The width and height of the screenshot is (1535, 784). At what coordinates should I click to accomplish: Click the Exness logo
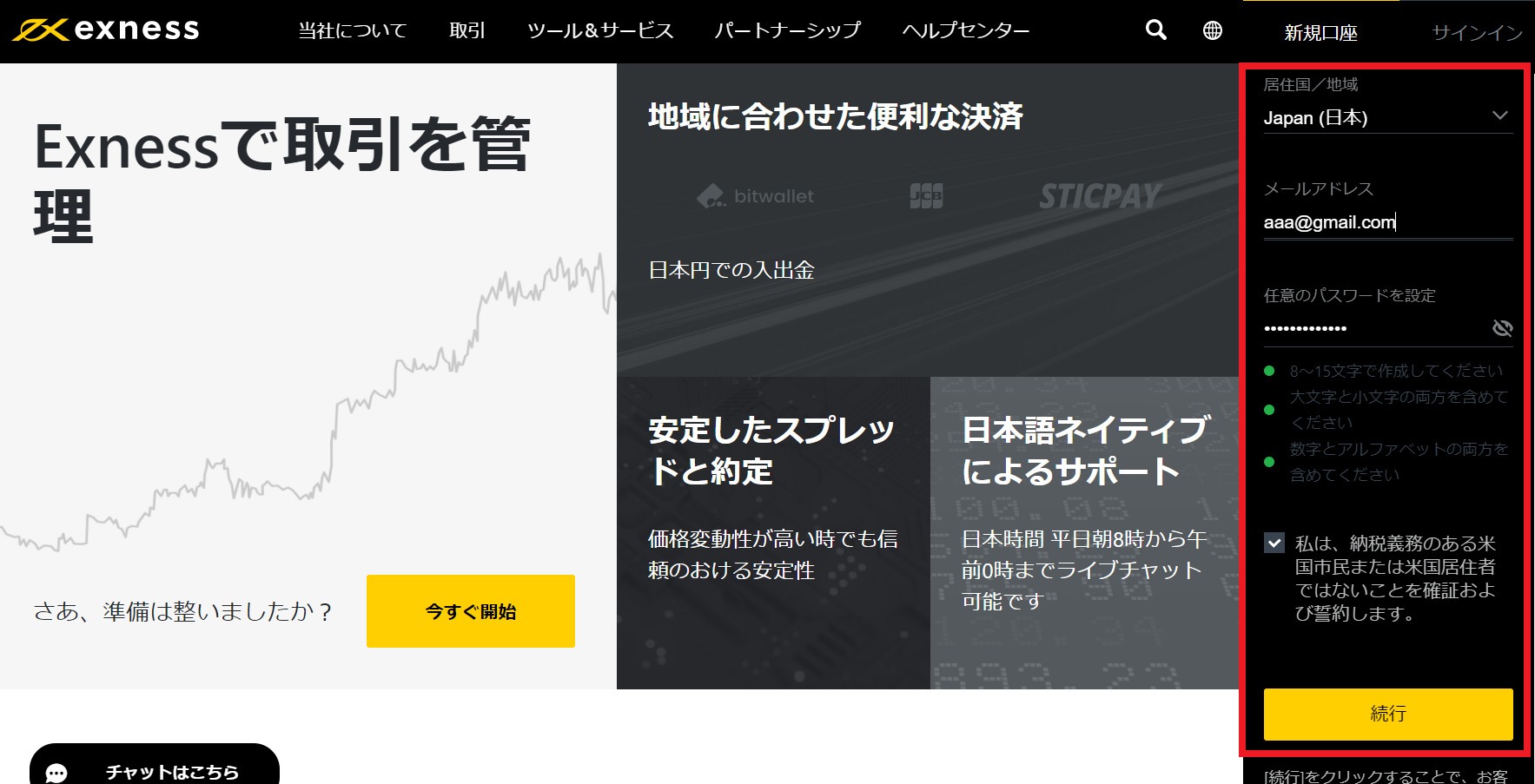[106, 30]
